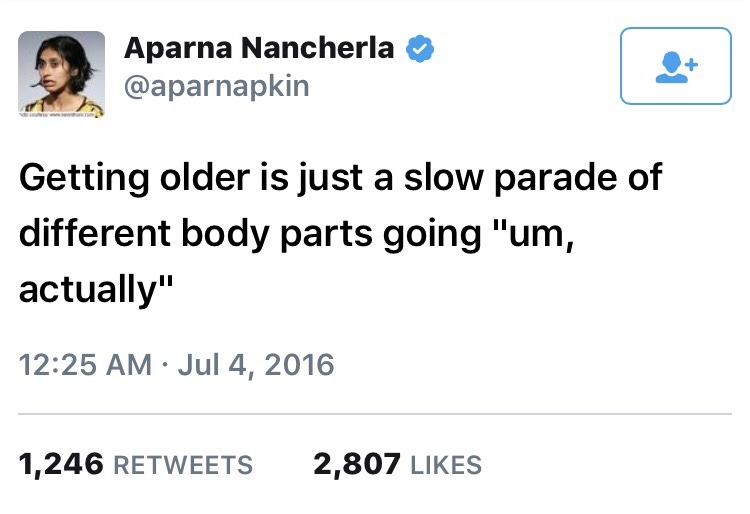View the 2,807 likes count
The height and width of the screenshot is (514, 750).
point(357,464)
